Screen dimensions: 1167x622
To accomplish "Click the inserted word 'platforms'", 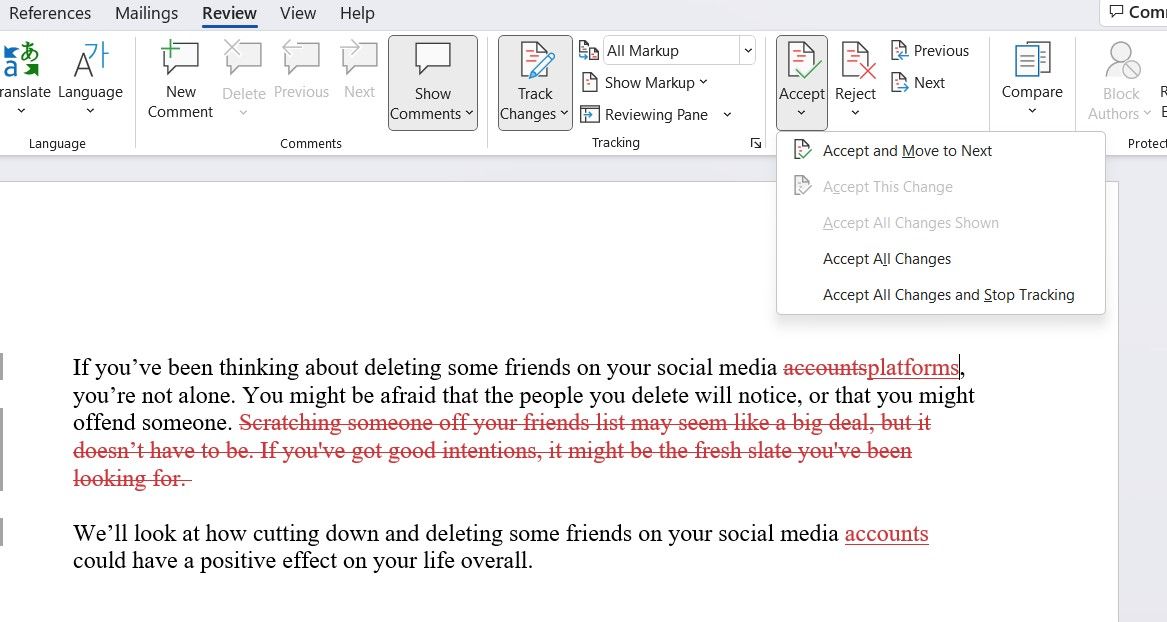I will (x=913, y=368).
